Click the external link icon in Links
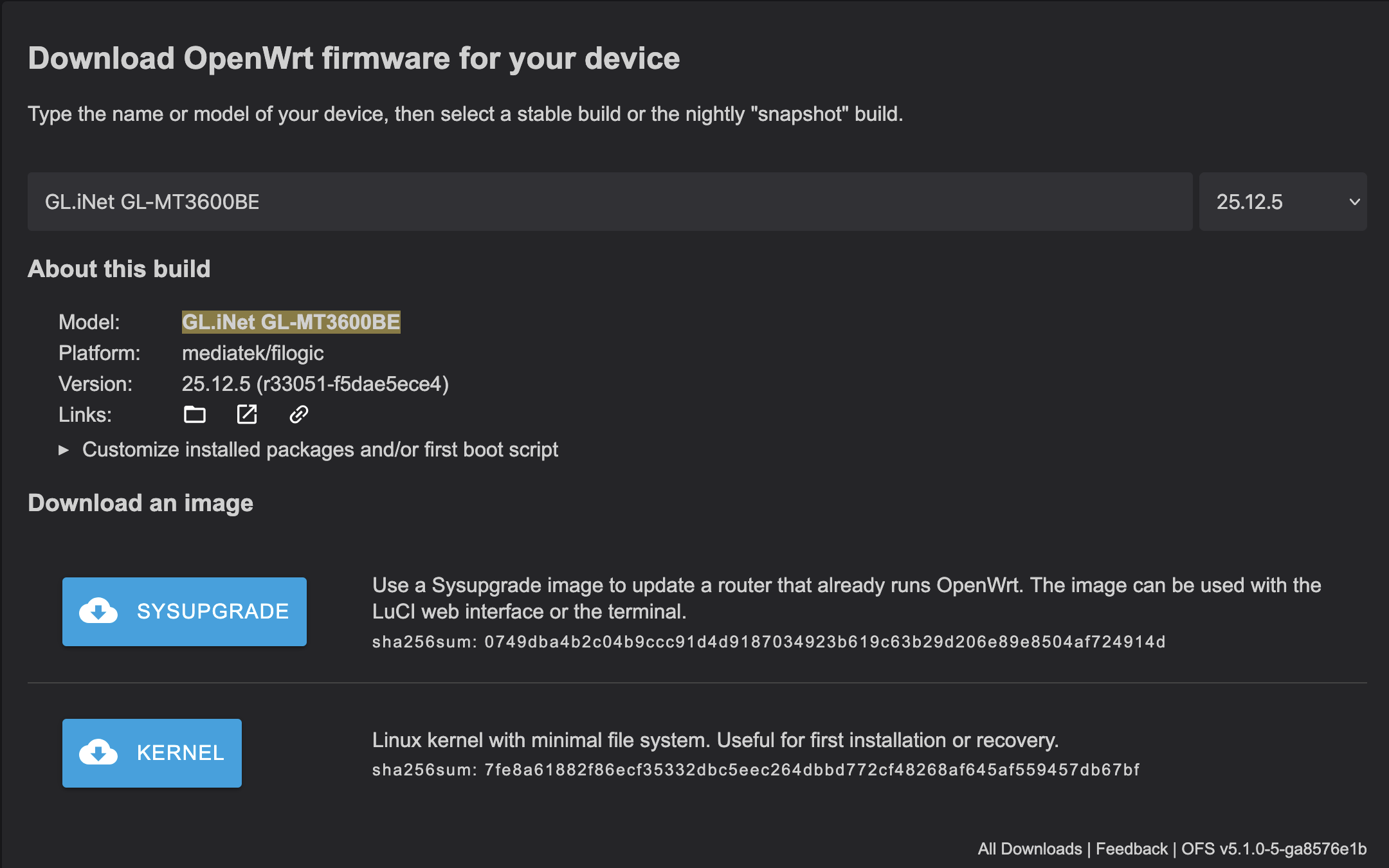The width and height of the screenshot is (1389, 868). point(247,415)
